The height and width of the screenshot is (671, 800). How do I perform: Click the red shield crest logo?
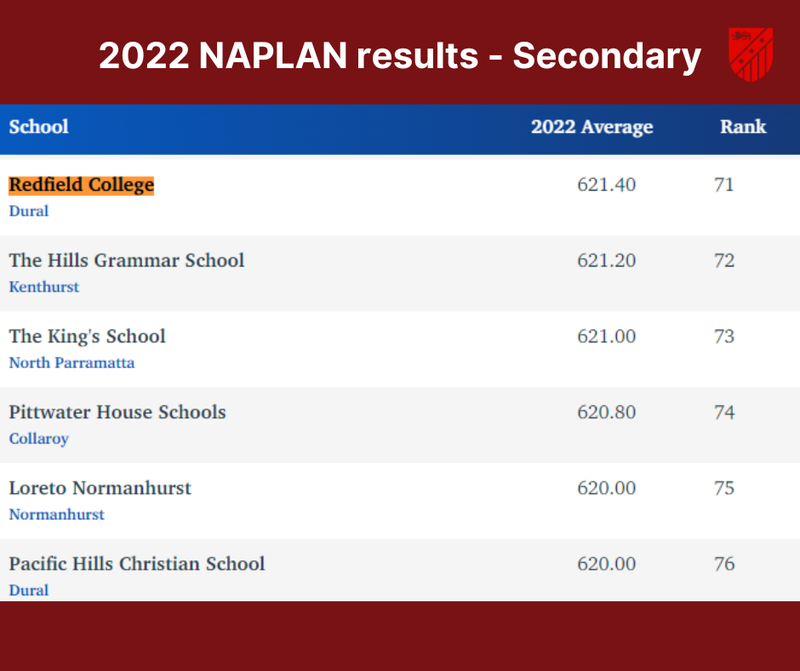pyautogui.click(x=751, y=53)
